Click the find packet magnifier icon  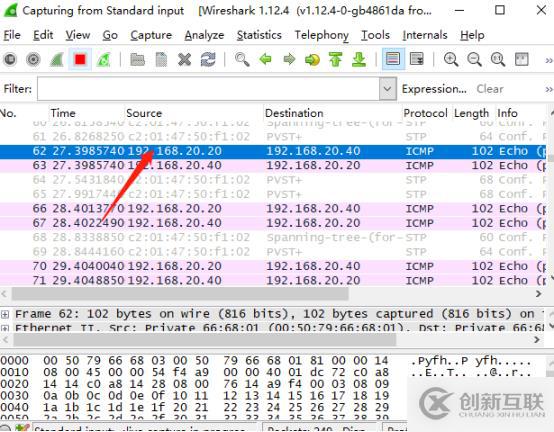click(x=242, y=59)
